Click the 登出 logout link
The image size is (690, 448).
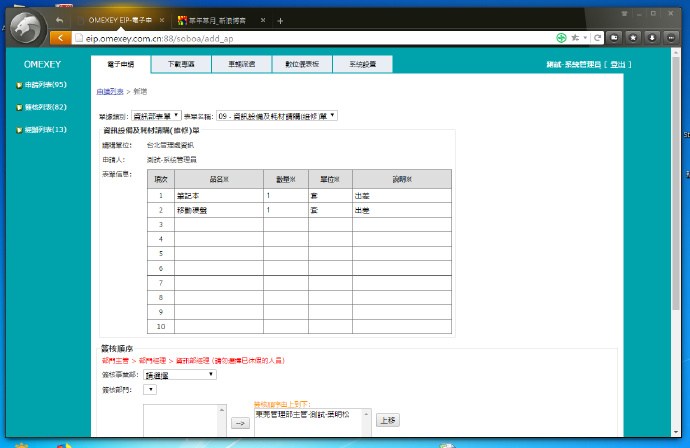click(x=617, y=65)
